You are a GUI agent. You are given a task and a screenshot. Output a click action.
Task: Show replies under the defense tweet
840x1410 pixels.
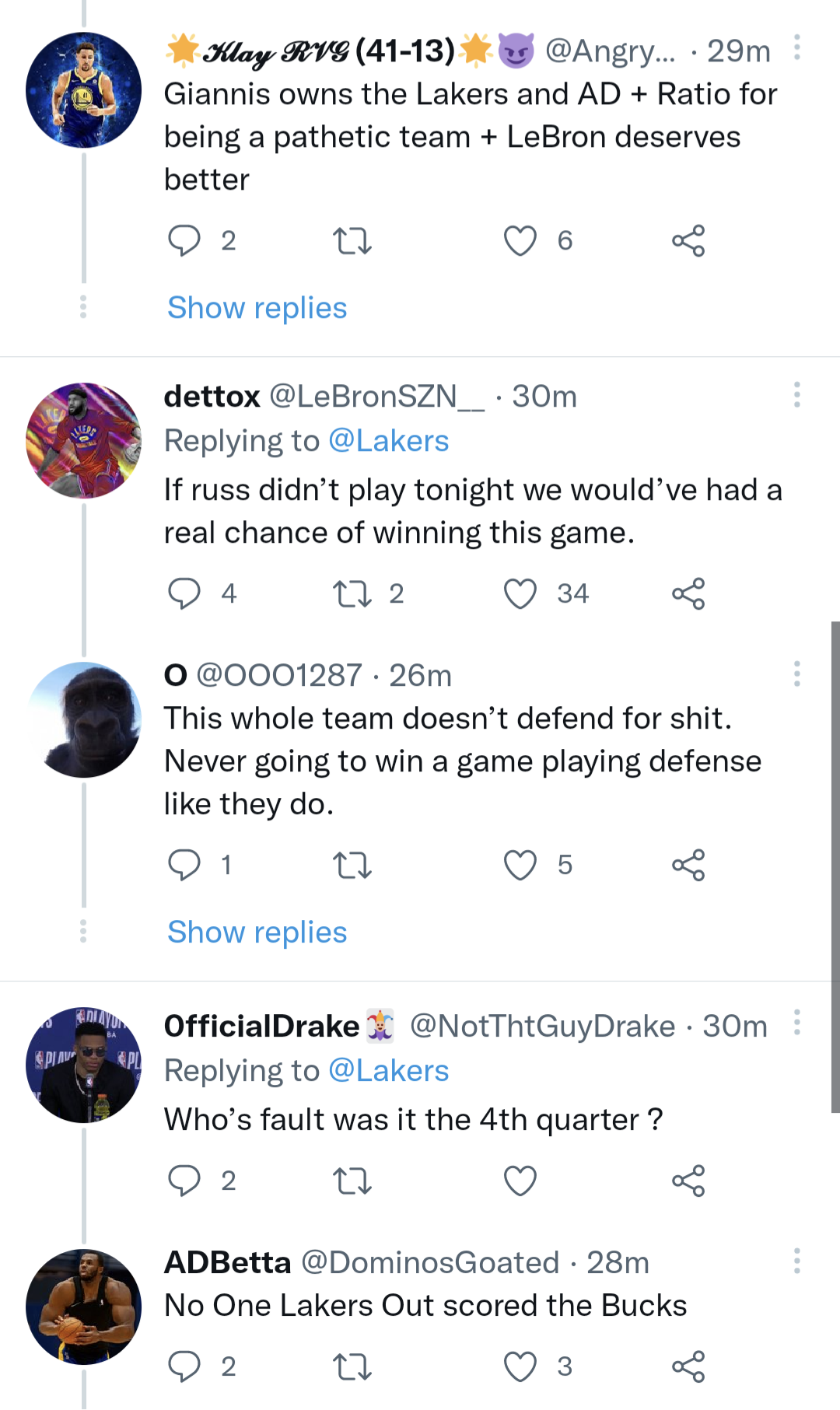pyautogui.click(x=257, y=932)
